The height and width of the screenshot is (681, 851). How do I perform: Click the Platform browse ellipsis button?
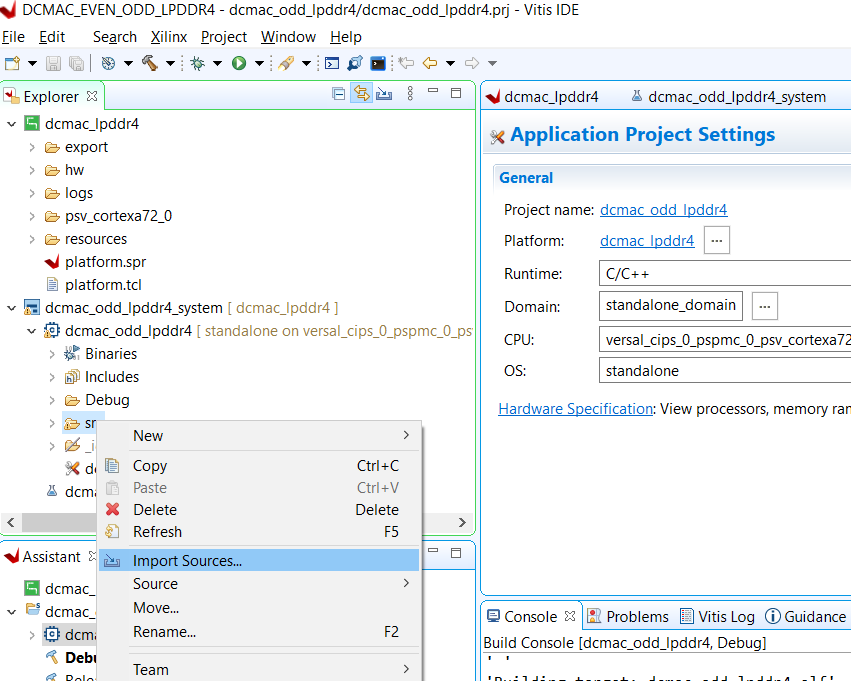[717, 241]
